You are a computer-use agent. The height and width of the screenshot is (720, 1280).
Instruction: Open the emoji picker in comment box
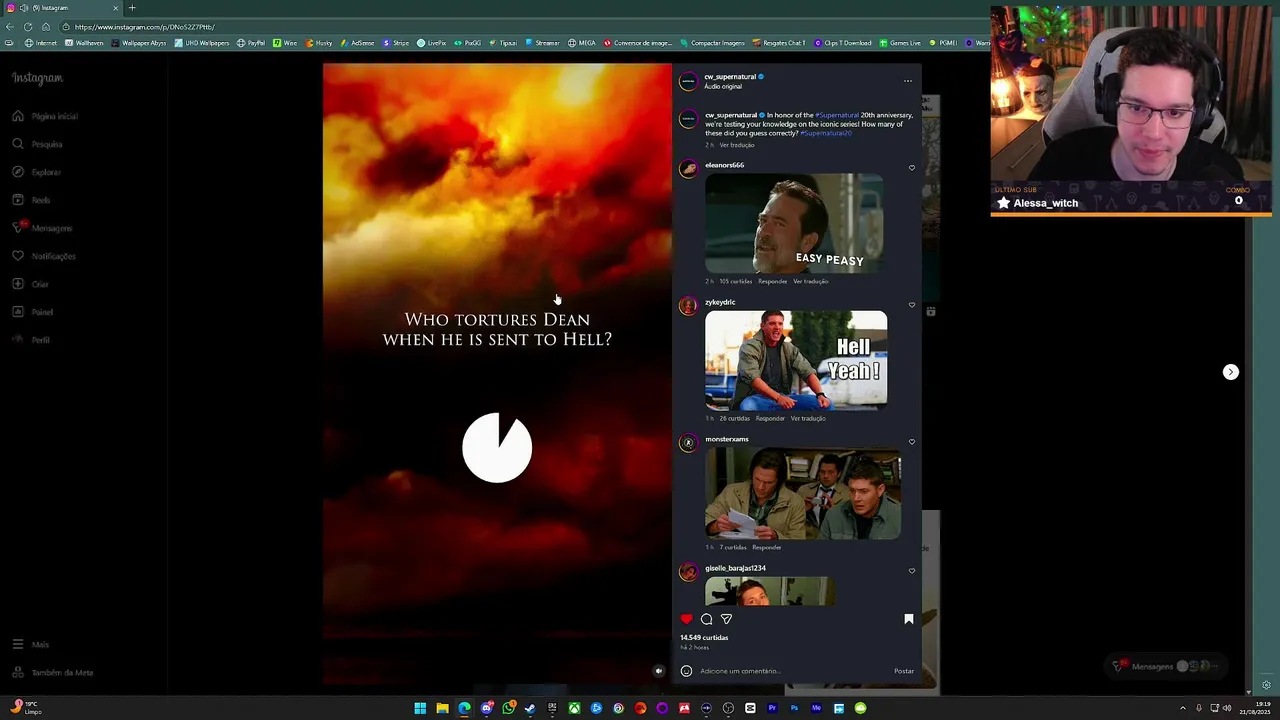click(x=686, y=671)
